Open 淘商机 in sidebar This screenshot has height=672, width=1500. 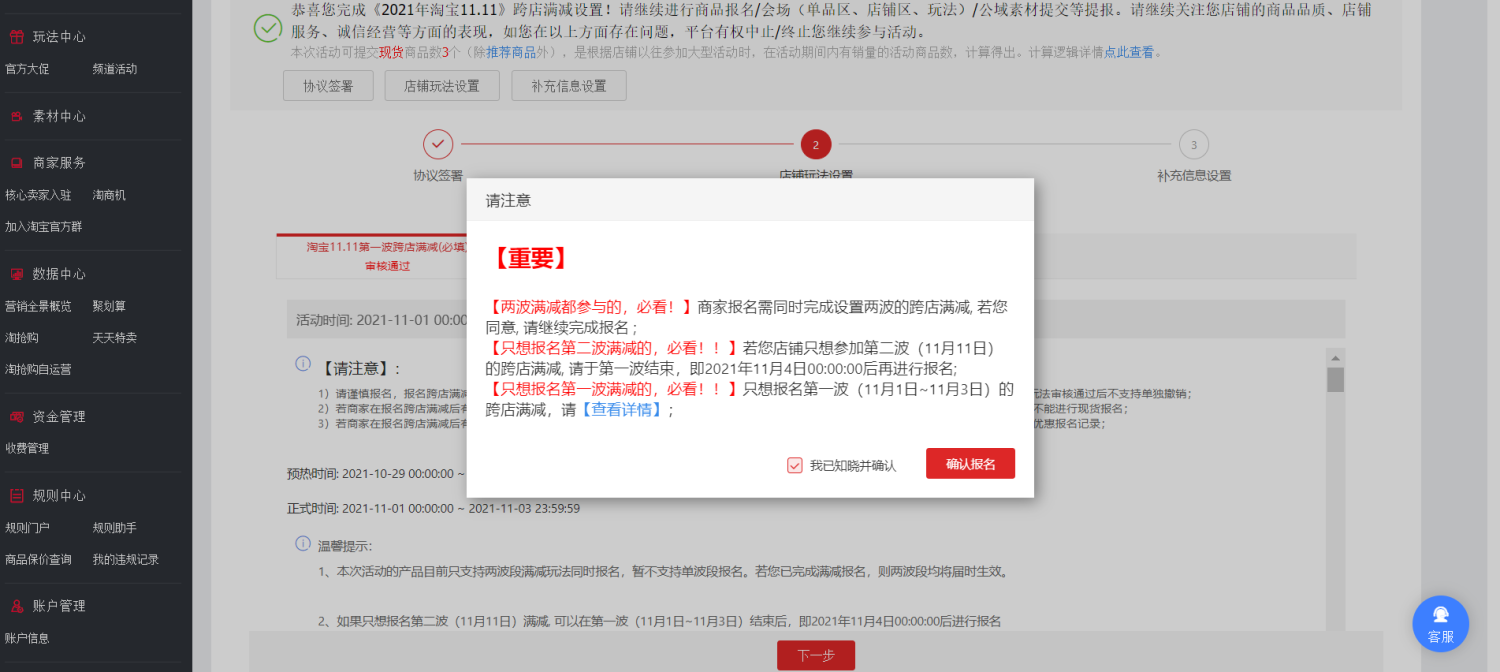coord(109,195)
